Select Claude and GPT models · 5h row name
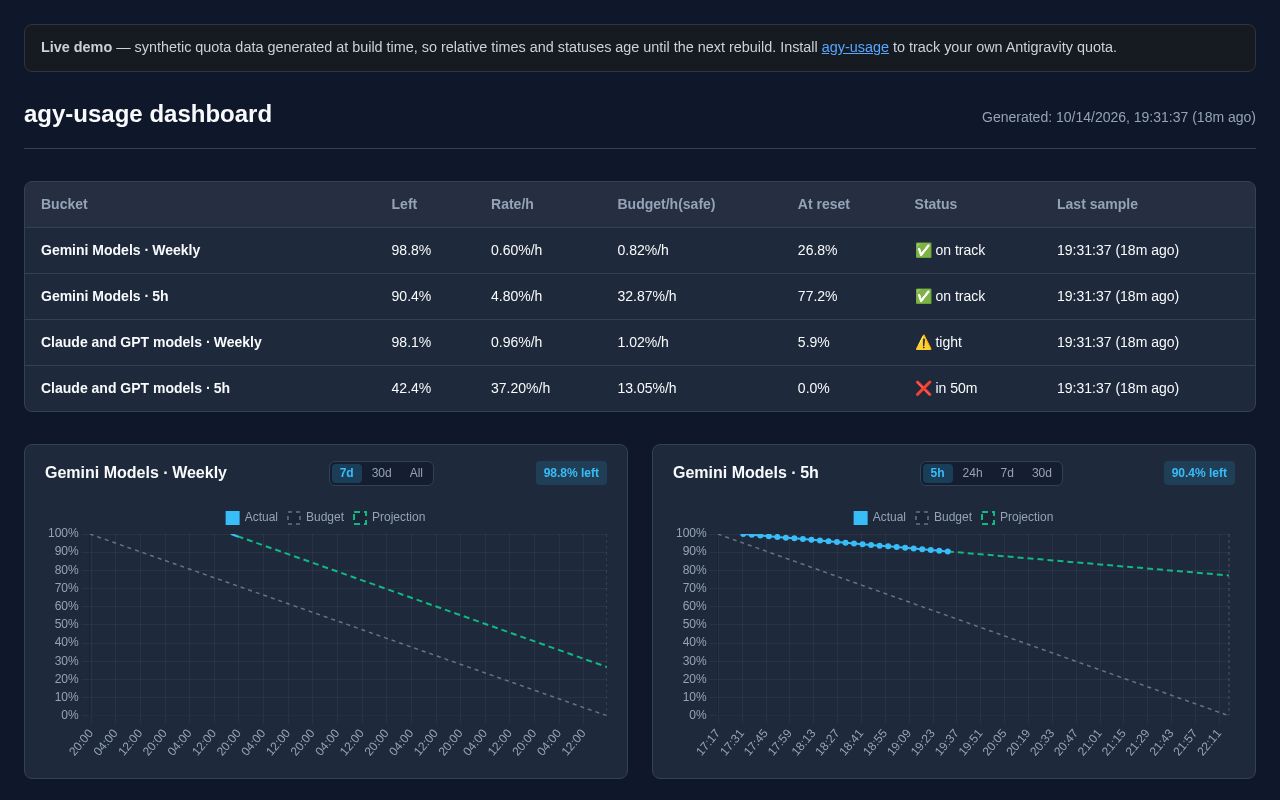This screenshot has height=800, width=1280. [135, 388]
